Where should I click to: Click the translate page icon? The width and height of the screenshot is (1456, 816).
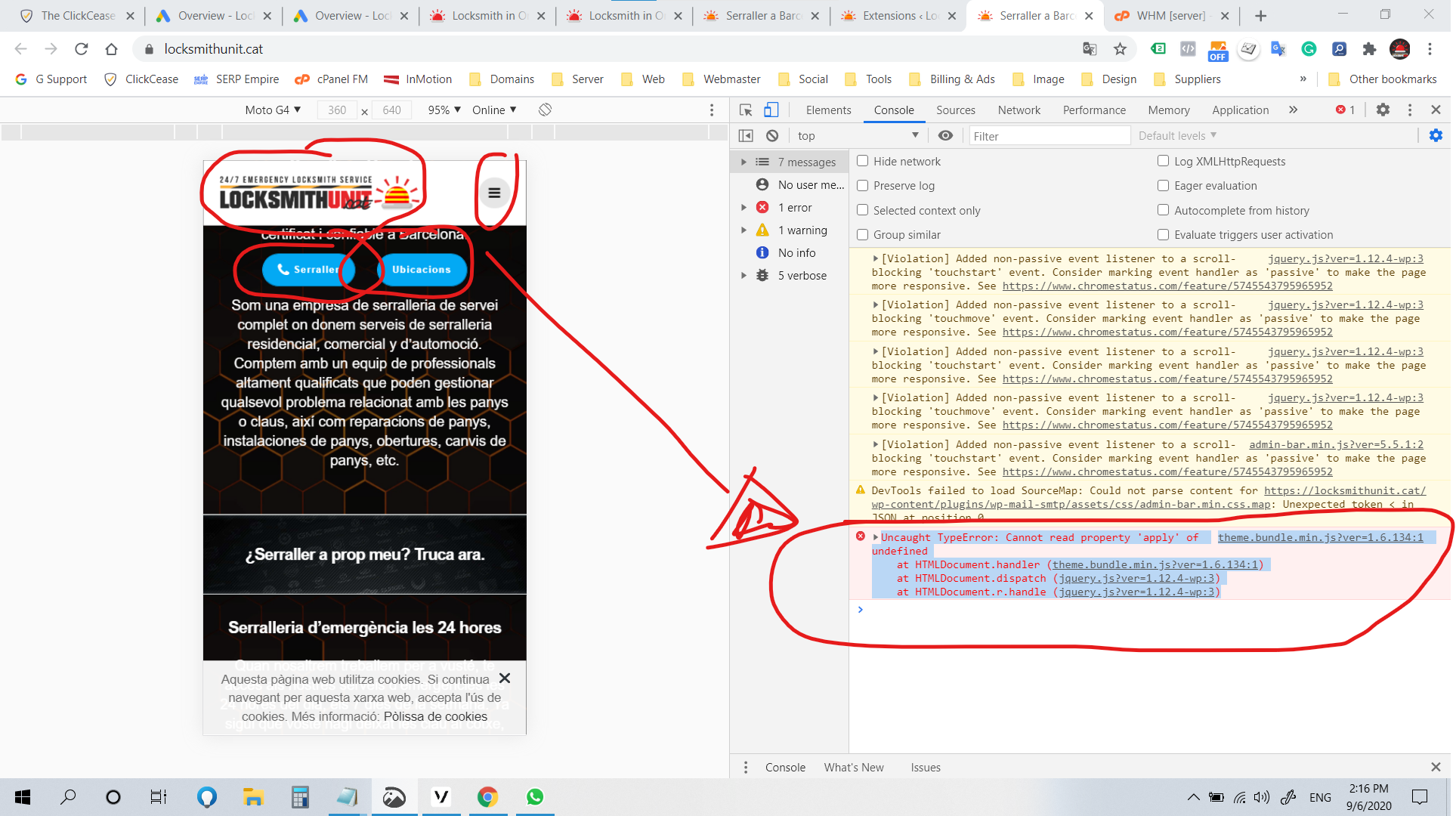[x=1090, y=49]
